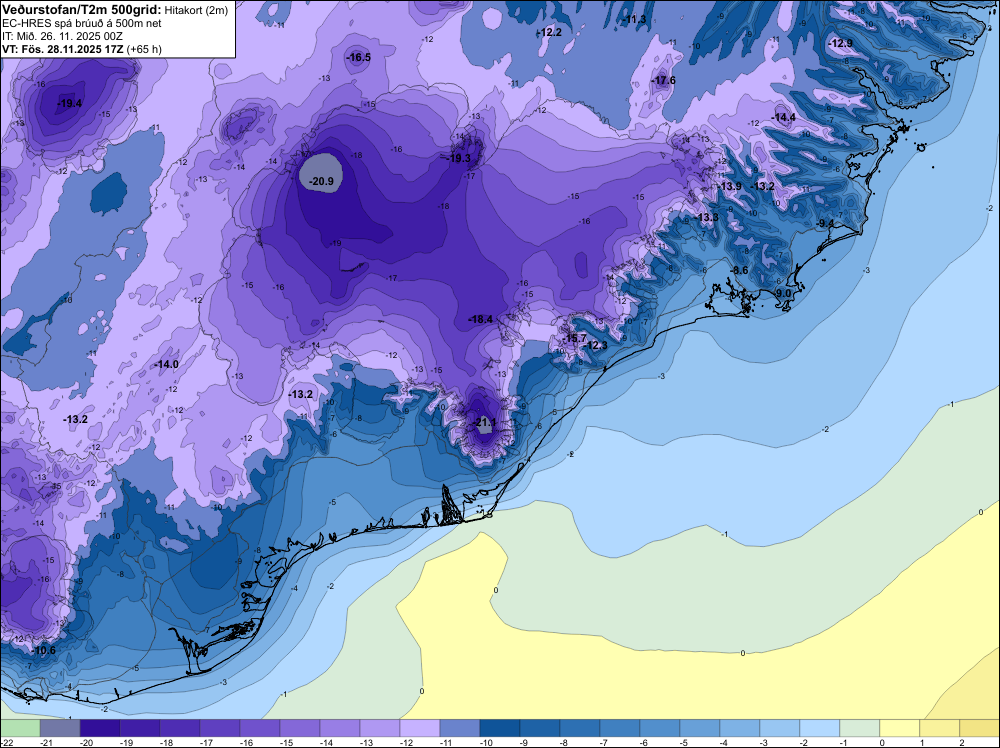Image resolution: width=1000 pixels, height=748 pixels.
Task: Click the -14.0 value label
Action: tap(166, 364)
